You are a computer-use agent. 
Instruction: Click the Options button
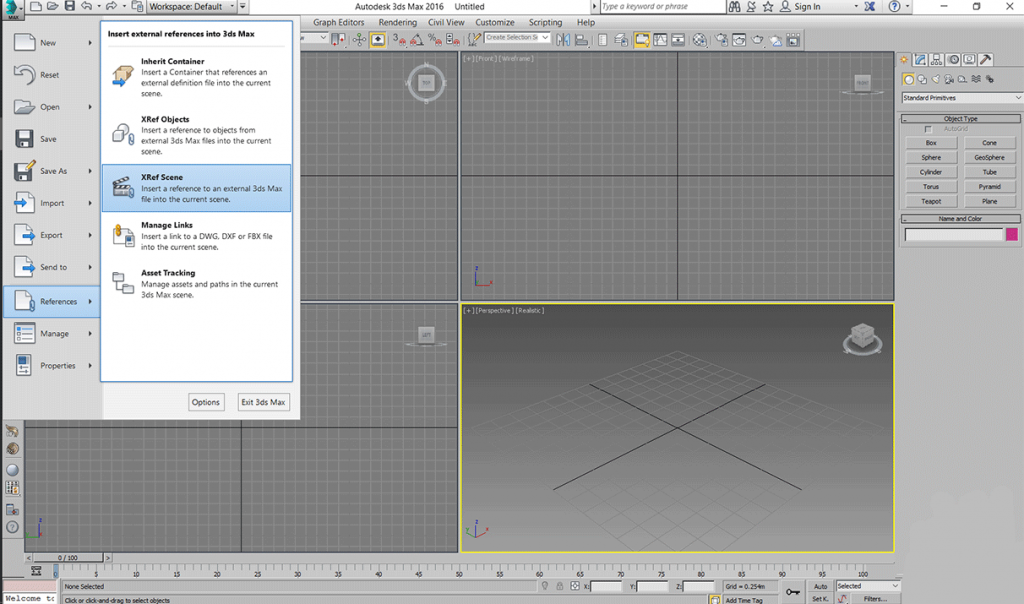(x=206, y=402)
